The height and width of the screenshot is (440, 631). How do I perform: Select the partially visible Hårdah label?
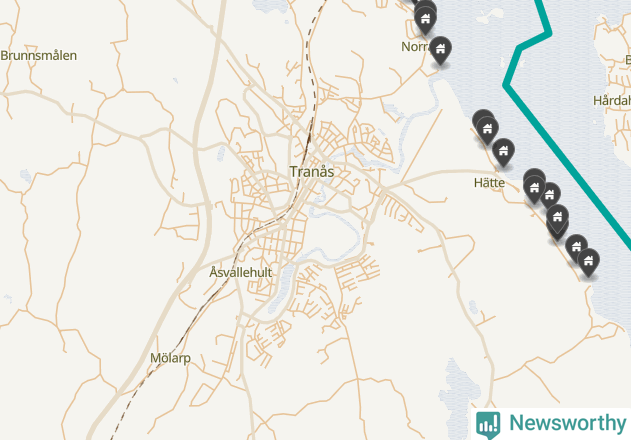click(x=612, y=100)
